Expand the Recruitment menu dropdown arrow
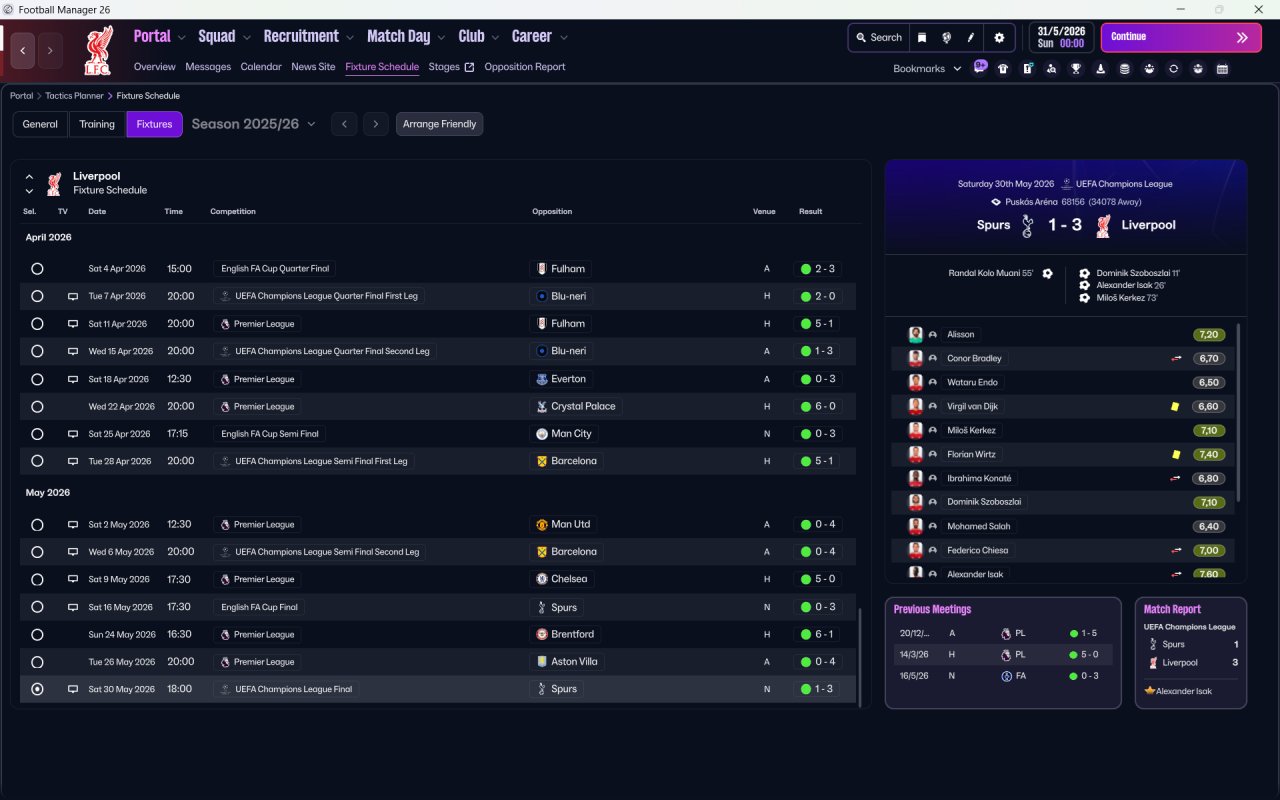Viewport: 1280px width, 800px height. tap(350, 38)
